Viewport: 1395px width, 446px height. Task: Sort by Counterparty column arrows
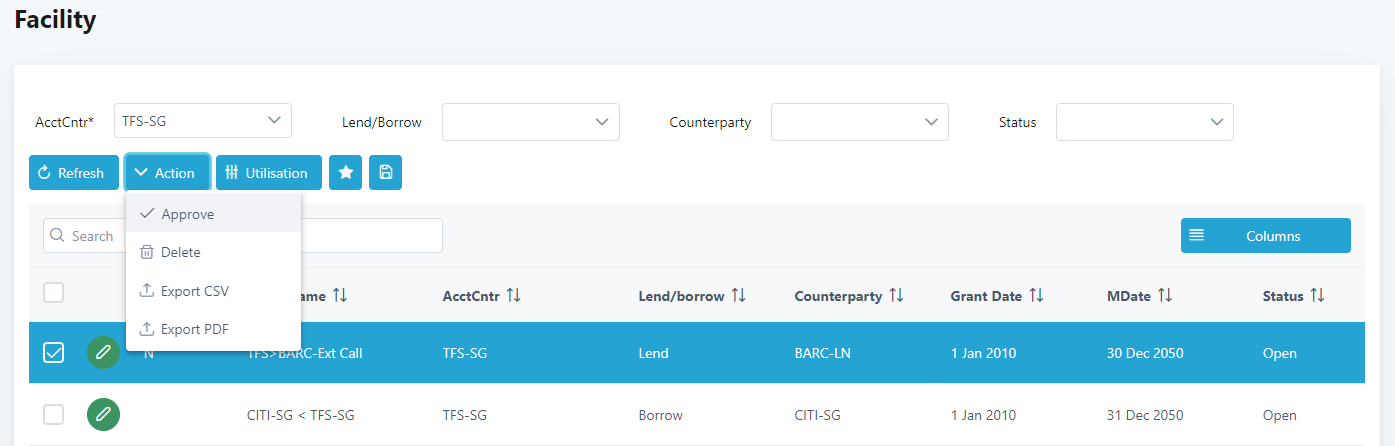896,296
